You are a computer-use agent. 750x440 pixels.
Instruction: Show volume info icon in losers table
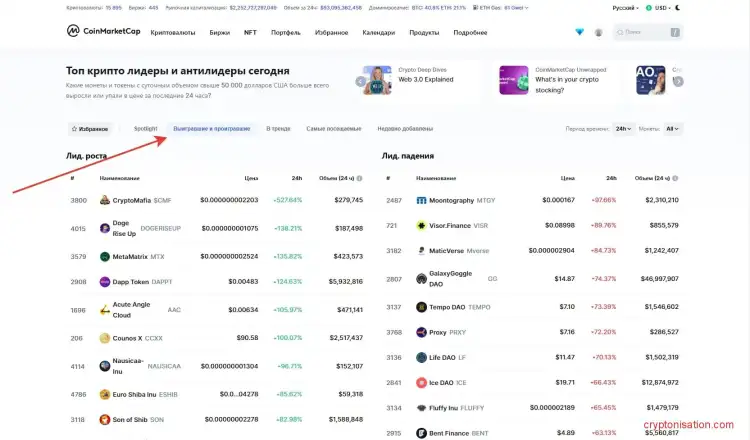[675, 178]
